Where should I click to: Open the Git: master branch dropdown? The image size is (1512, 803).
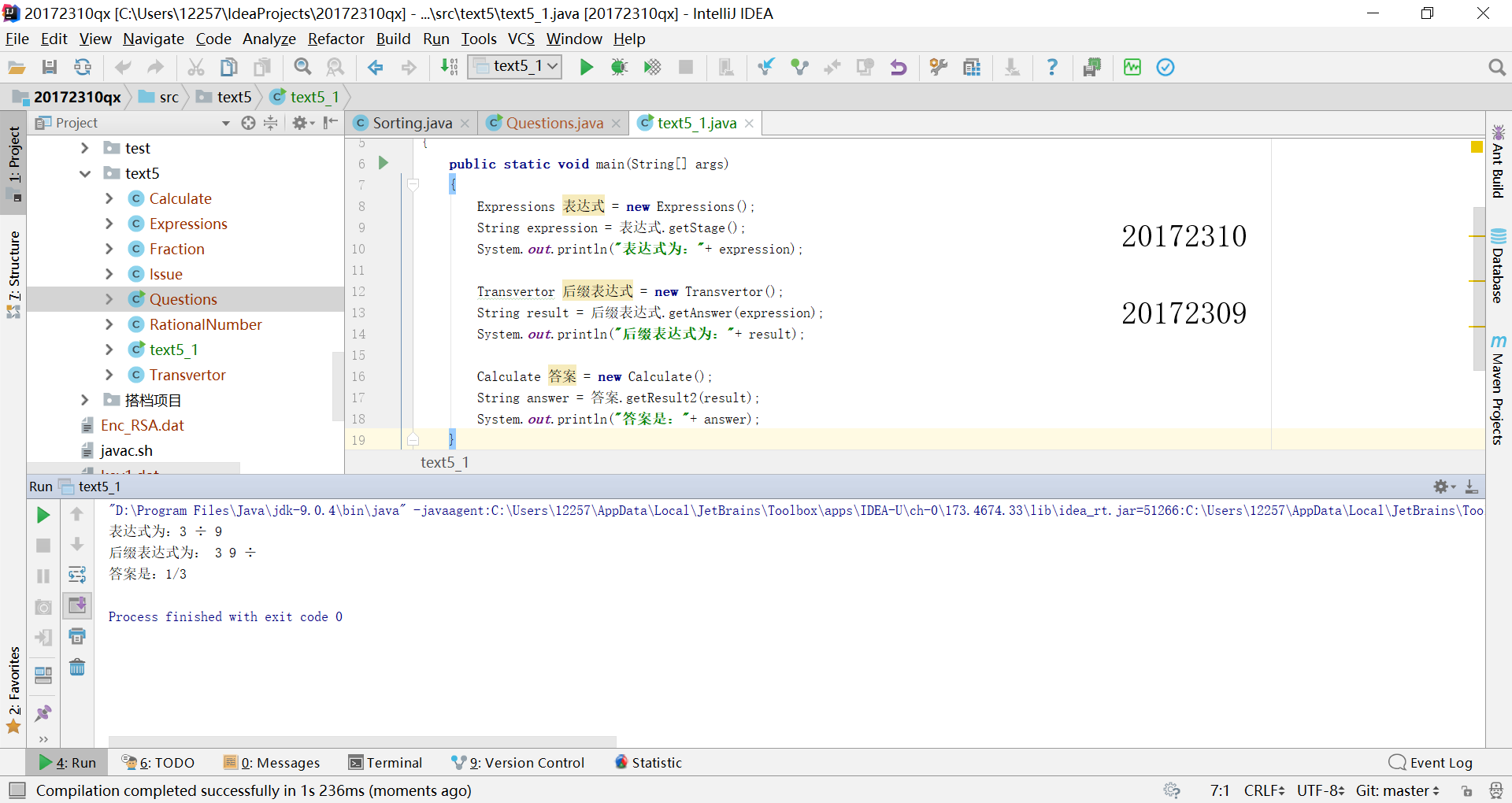1397,790
